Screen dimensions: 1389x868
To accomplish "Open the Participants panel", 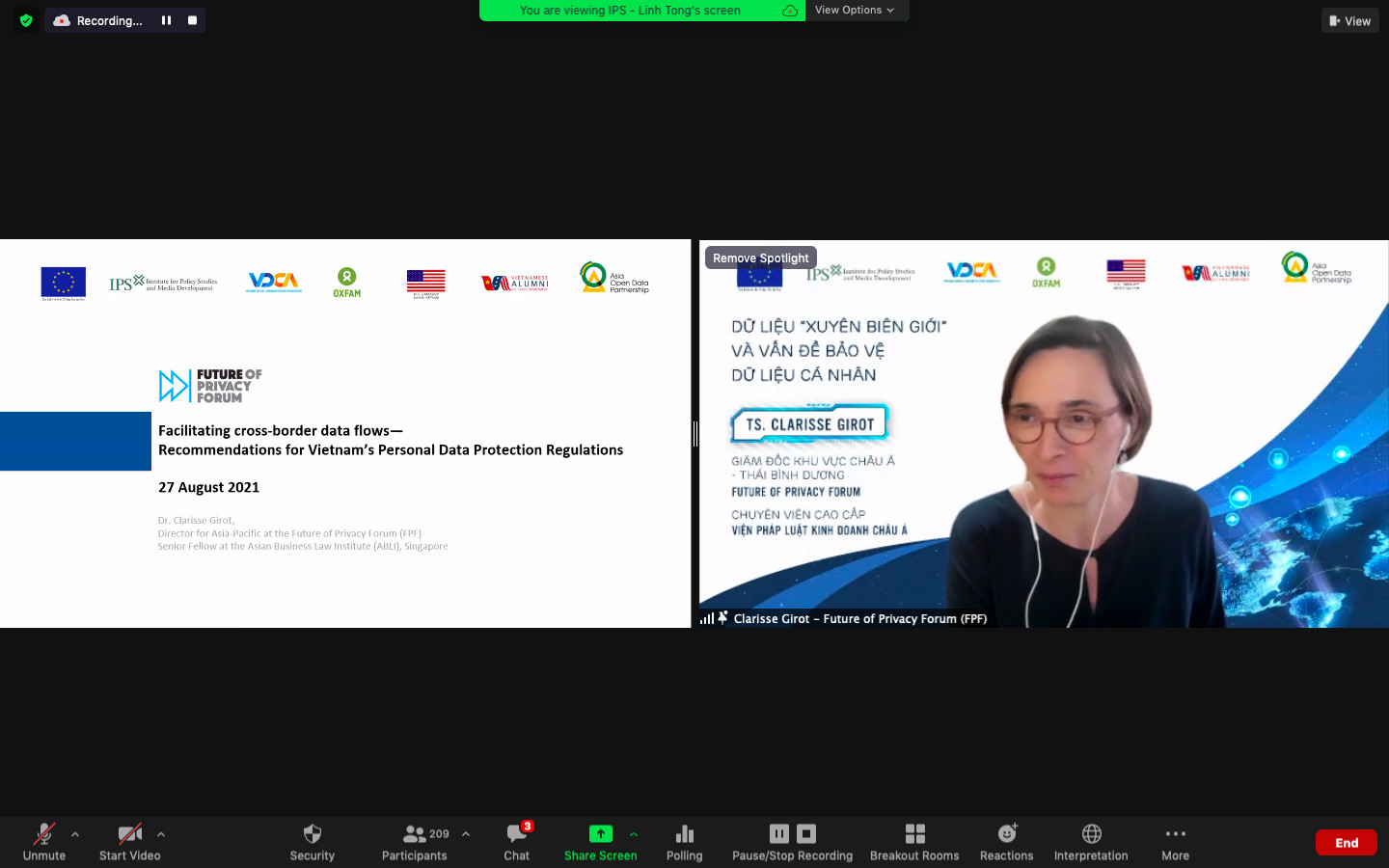I will coord(415,834).
